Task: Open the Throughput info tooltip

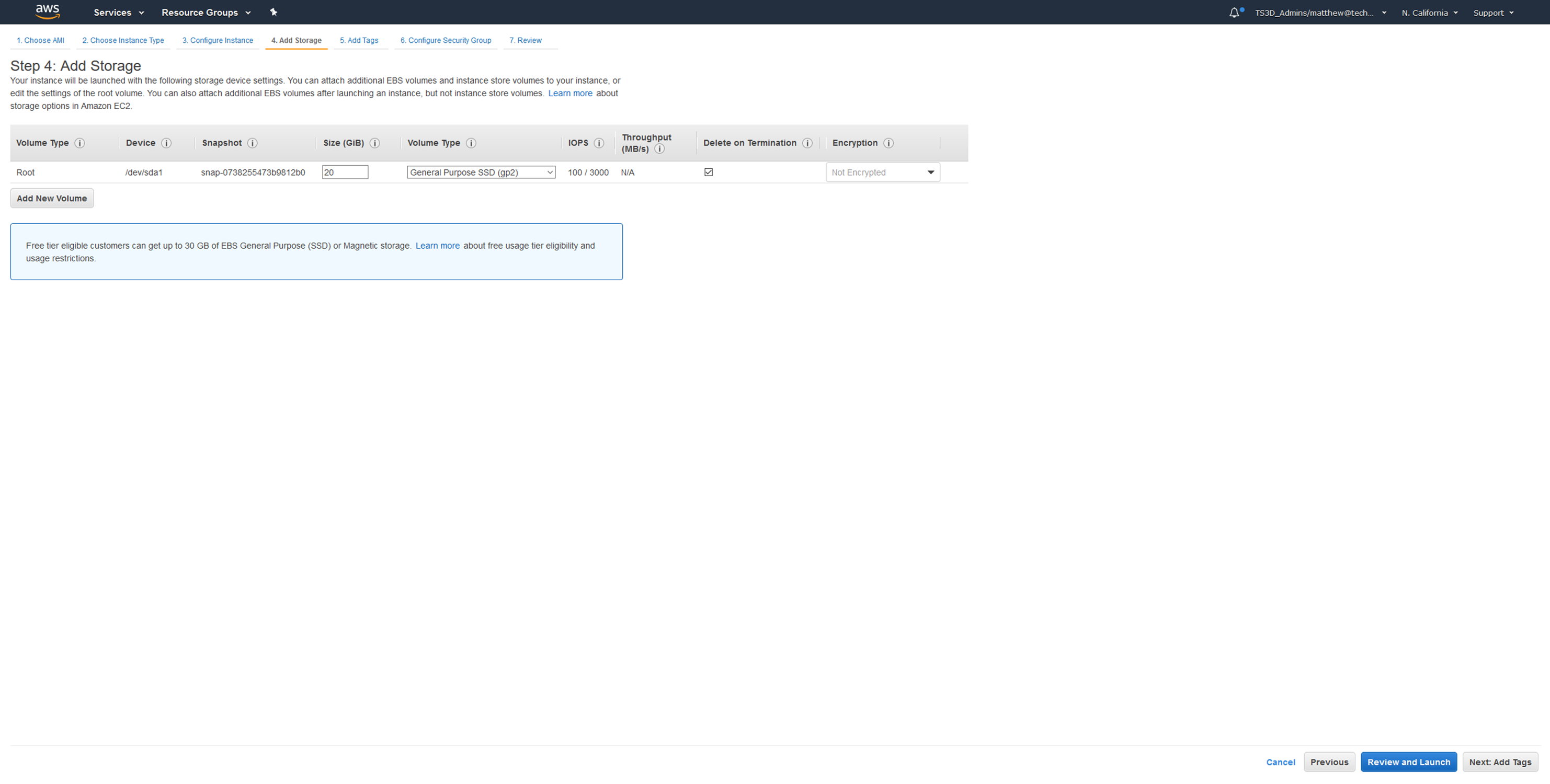Action: click(659, 148)
